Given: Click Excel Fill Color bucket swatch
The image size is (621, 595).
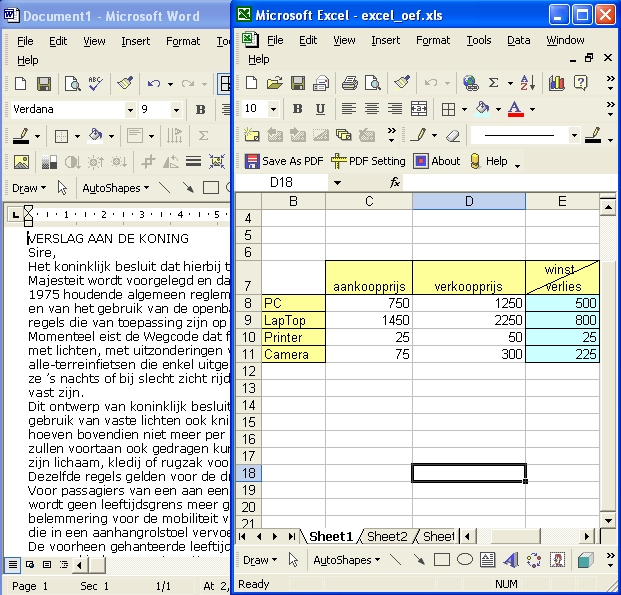Looking at the screenshot, I should coord(482,109).
